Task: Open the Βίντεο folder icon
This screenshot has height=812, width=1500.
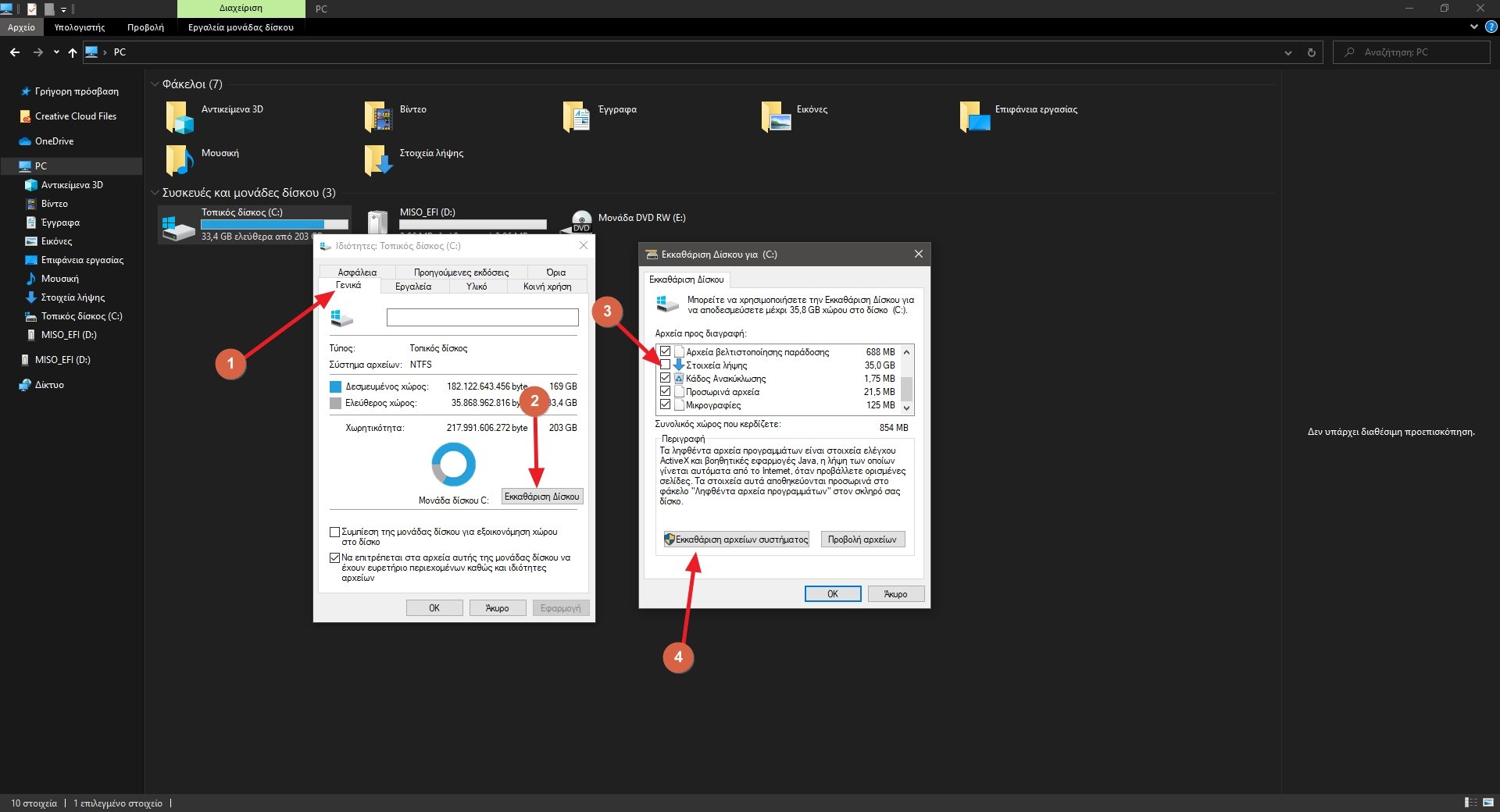Action: (378, 117)
